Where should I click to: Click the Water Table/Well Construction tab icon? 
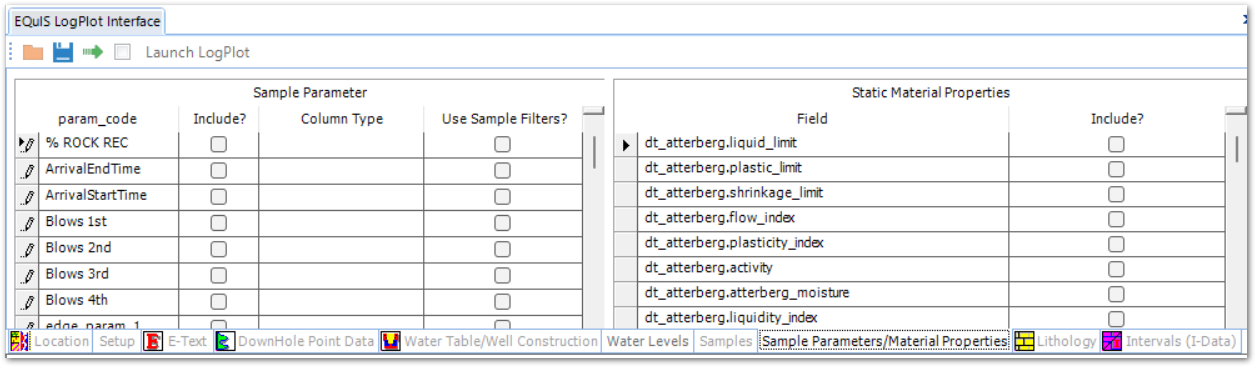(391, 342)
